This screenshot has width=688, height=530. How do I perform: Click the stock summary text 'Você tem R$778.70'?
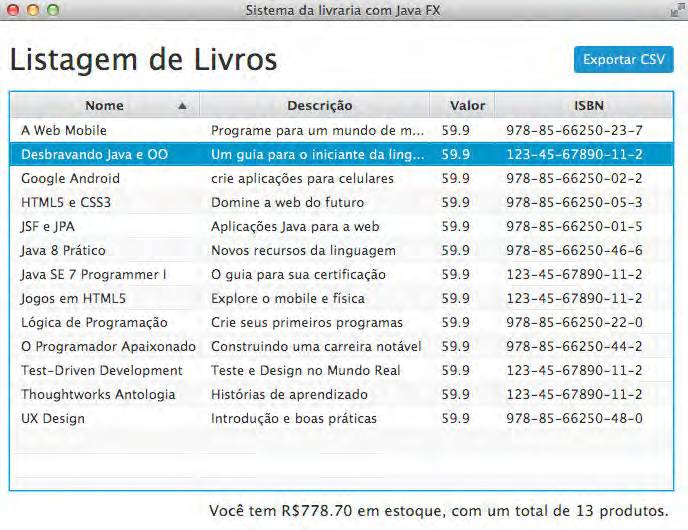point(280,511)
